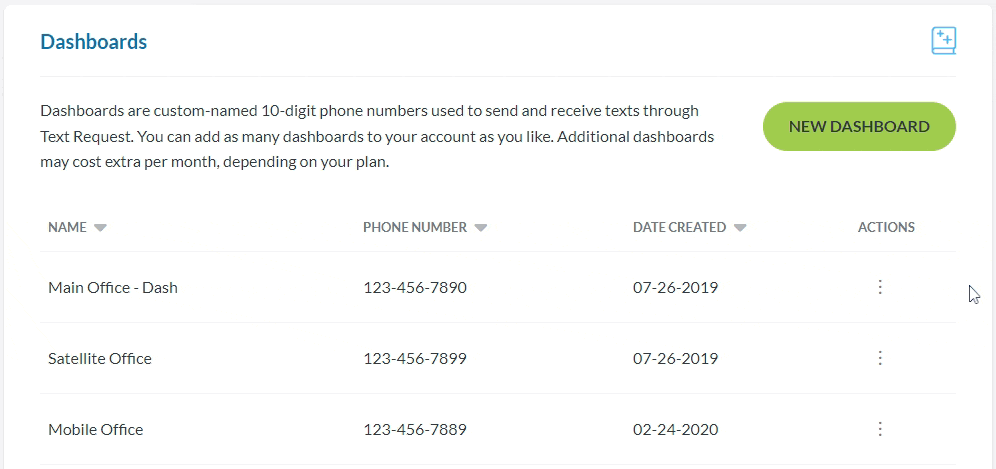
Task: Click phone number 123-456-7890
Action: (415, 288)
